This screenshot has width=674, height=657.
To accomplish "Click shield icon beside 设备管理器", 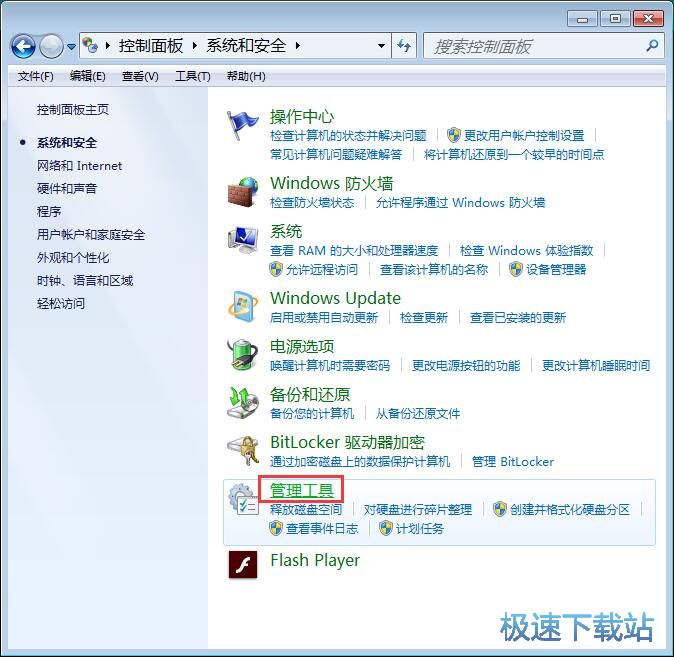I will point(516,269).
